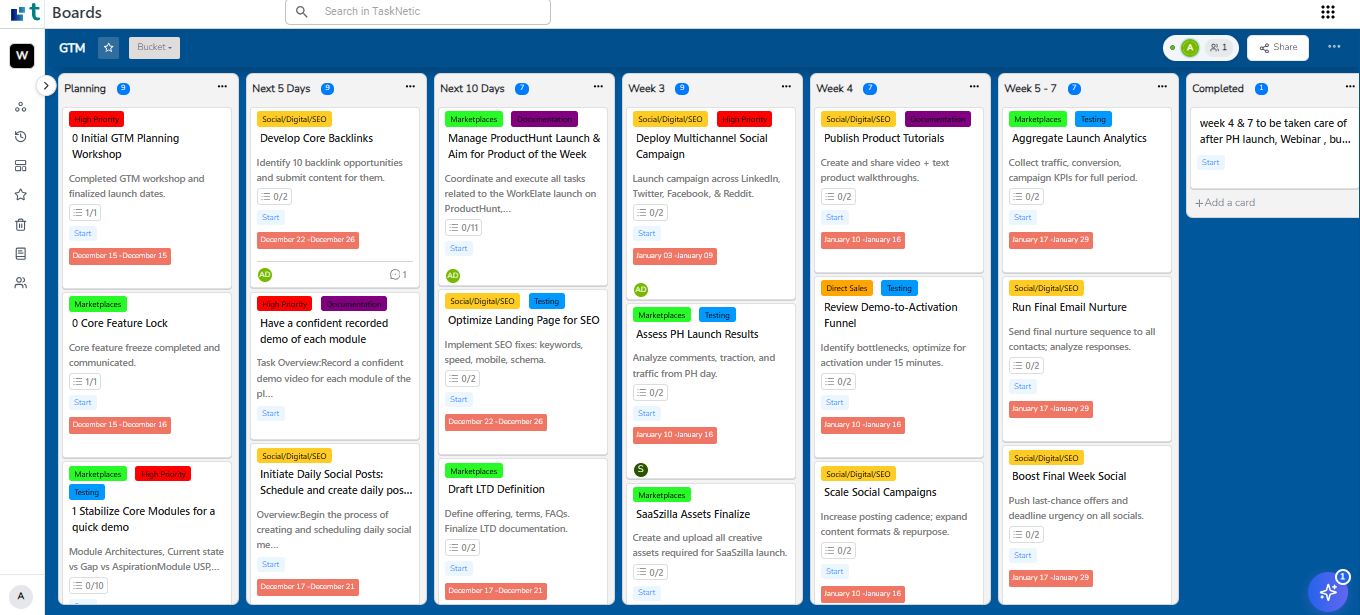Open Next 10 Days column options menu
Viewport: 1360px width, 615px height.
pos(599,87)
